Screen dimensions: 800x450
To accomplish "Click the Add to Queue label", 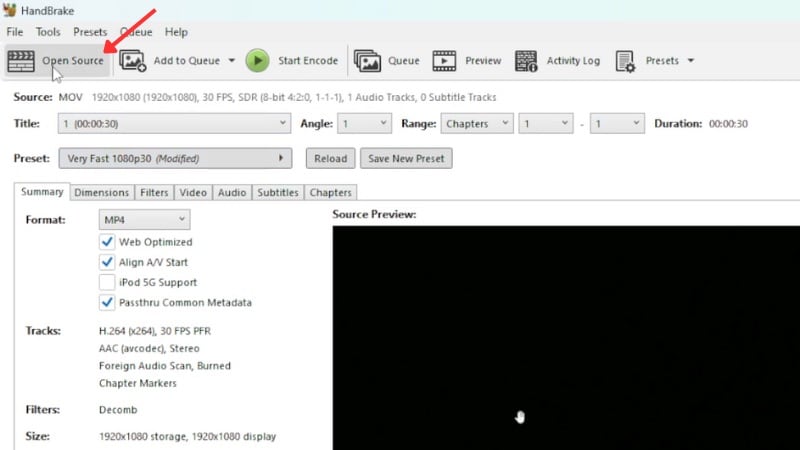I will pos(187,61).
